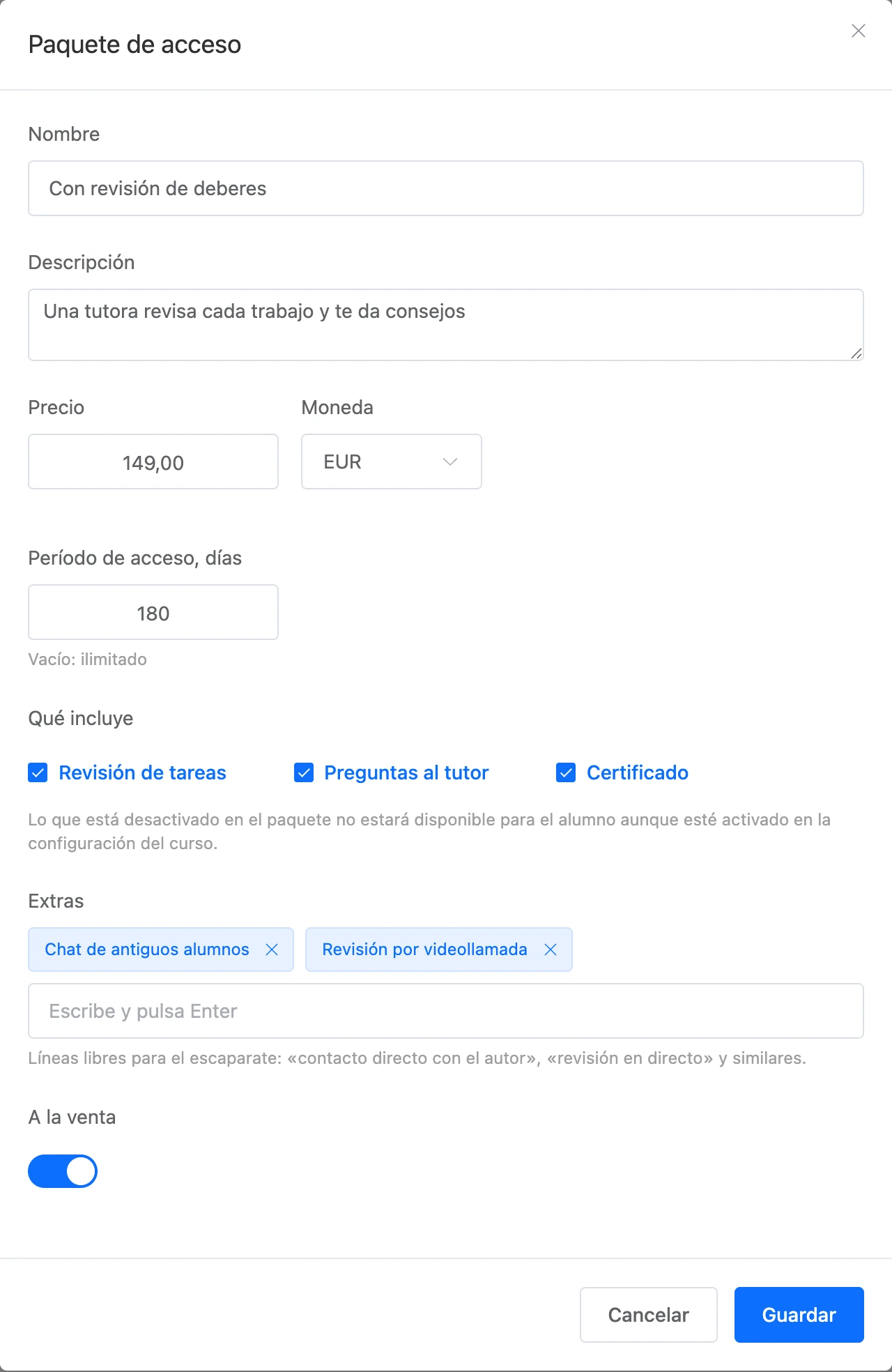Open the EUR currency dropdown
Screen dimensions: 892x1372
[392, 462]
